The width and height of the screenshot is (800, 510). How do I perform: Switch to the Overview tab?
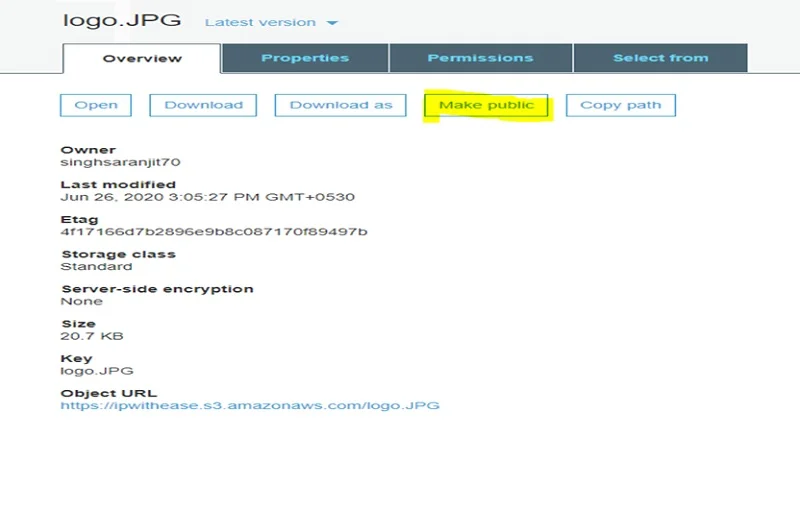pyautogui.click(x=142, y=58)
